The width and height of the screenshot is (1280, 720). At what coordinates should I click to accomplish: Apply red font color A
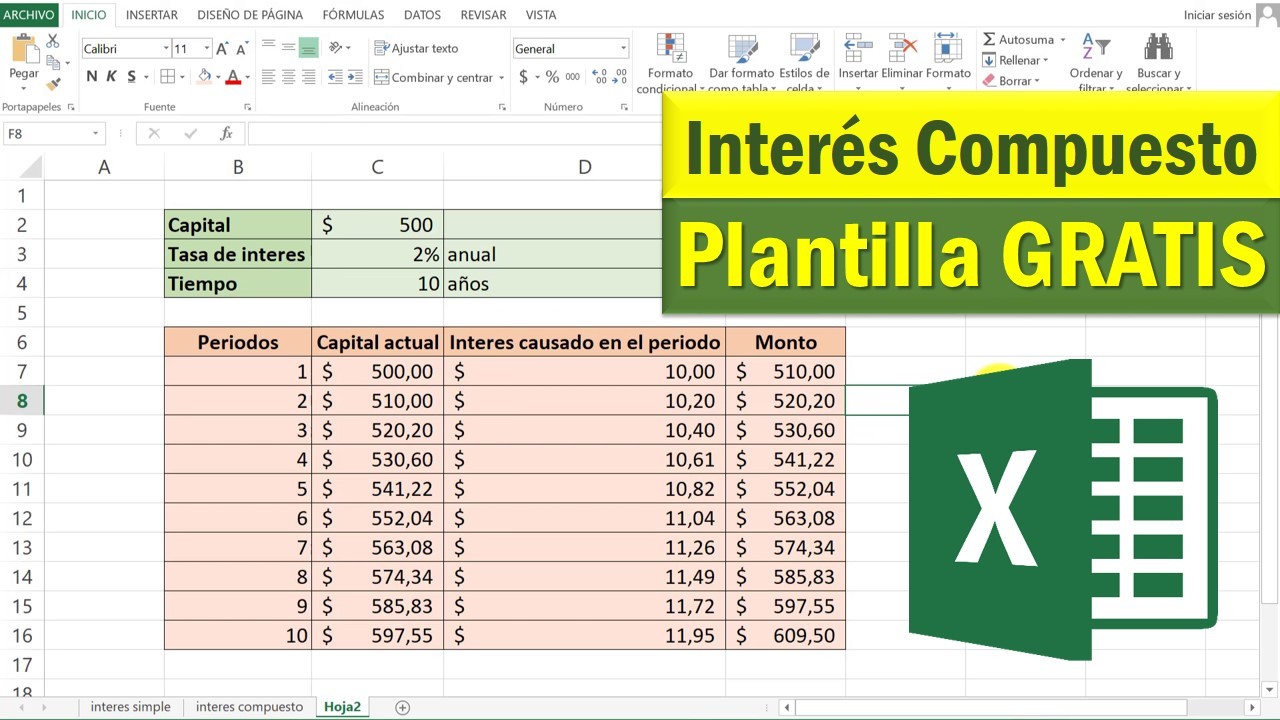tap(233, 77)
